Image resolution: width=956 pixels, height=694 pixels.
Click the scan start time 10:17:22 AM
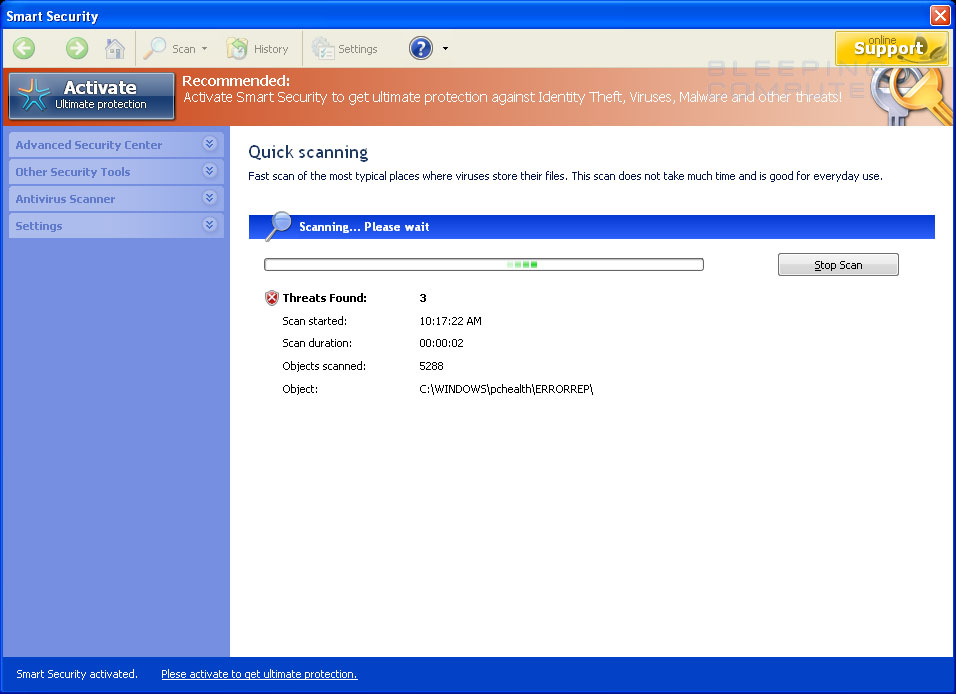451,321
